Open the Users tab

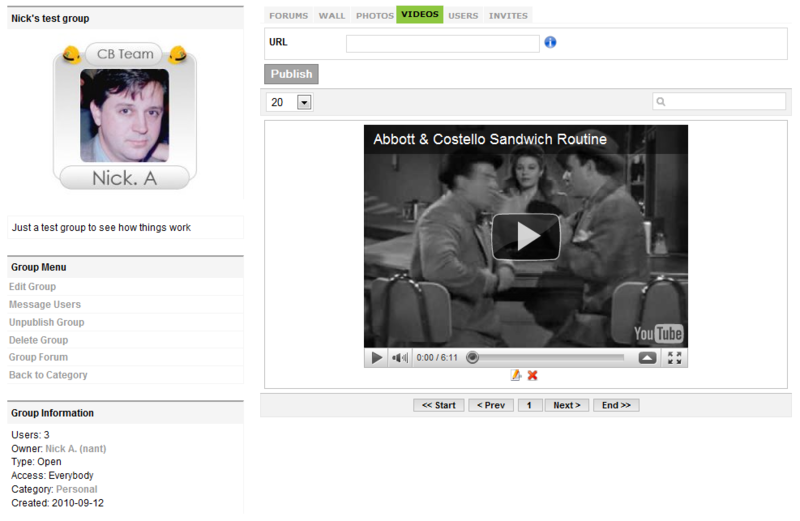click(463, 16)
